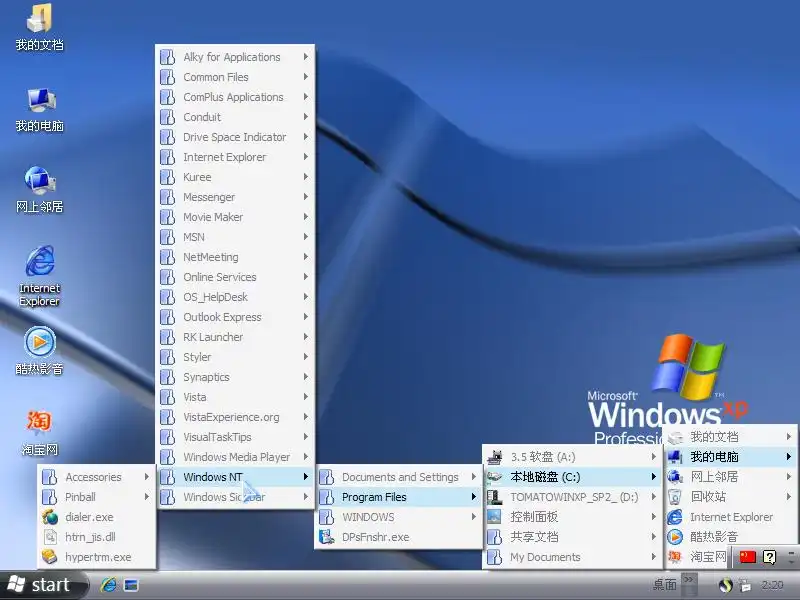The height and width of the screenshot is (600, 800).
Task: Click the MSN folder icon
Action: click(168, 237)
